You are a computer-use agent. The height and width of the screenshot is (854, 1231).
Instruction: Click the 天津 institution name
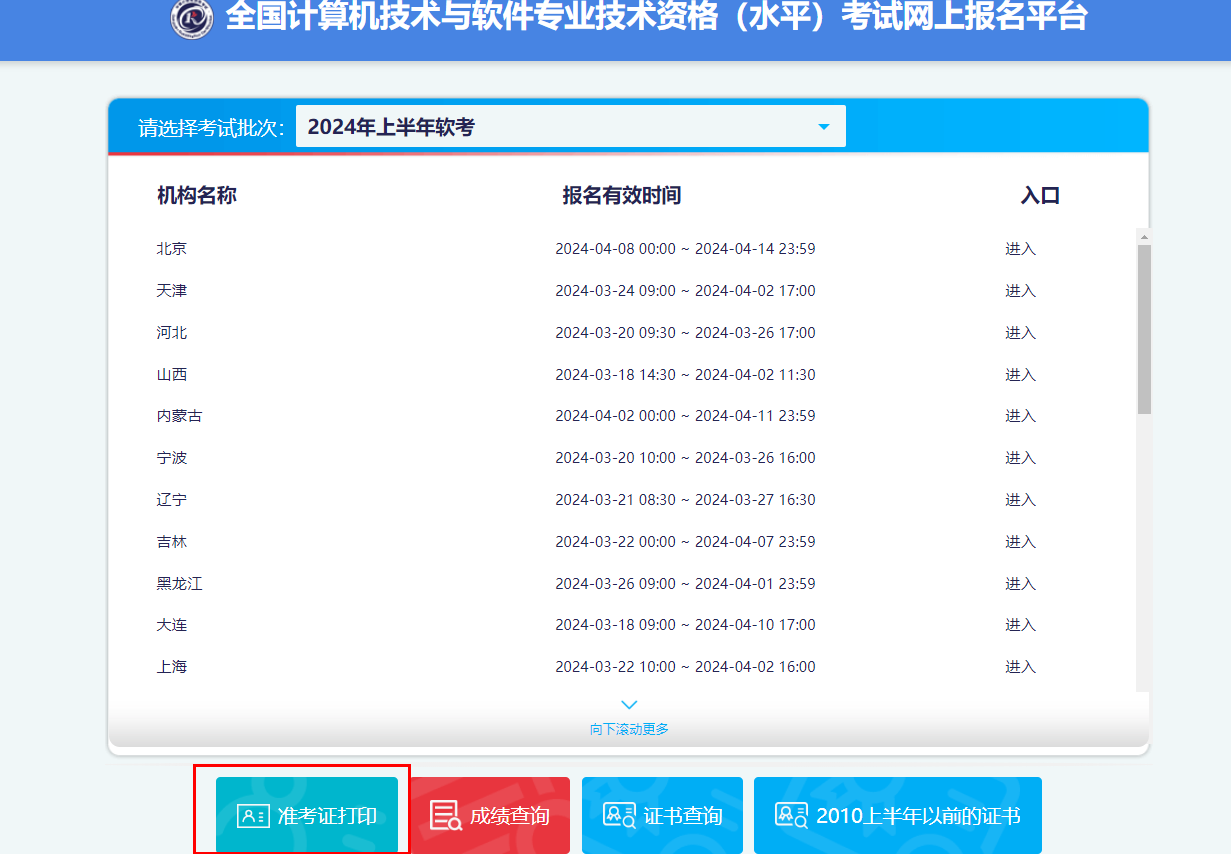pyautogui.click(x=172, y=291)
